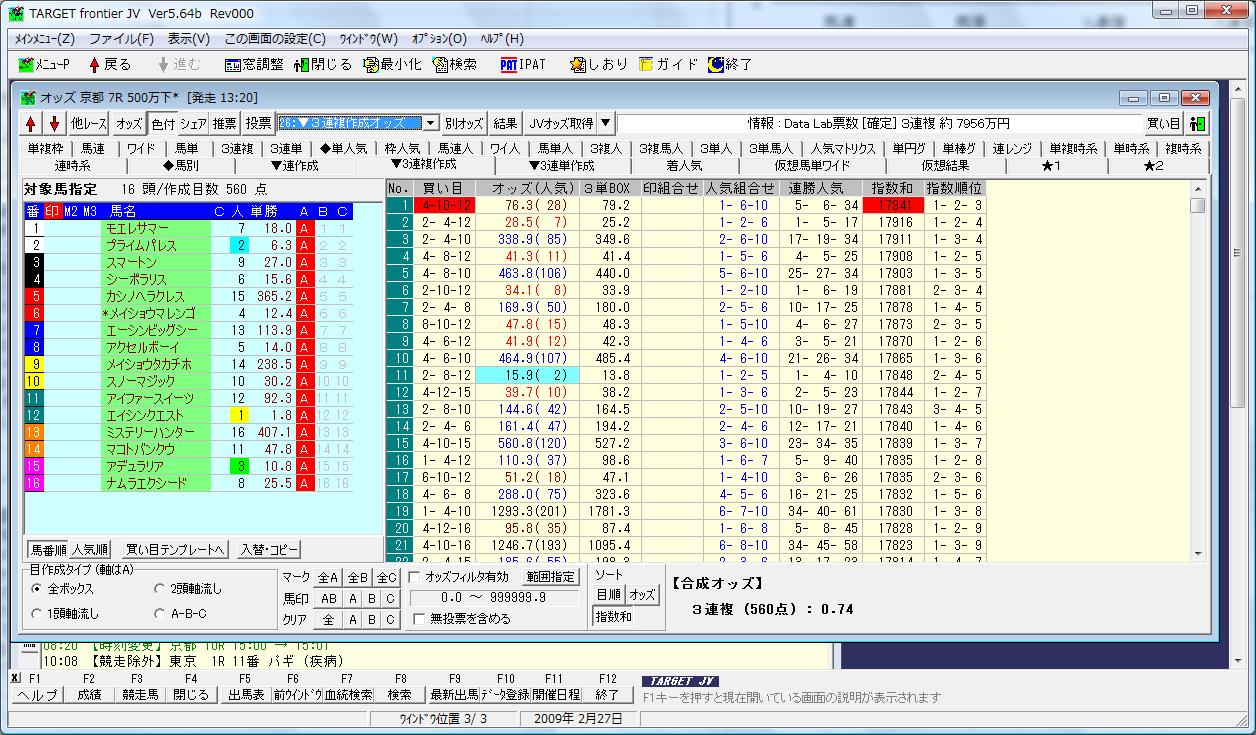
Task: Select the A-B-C radio option
Action: click(162, 613)
